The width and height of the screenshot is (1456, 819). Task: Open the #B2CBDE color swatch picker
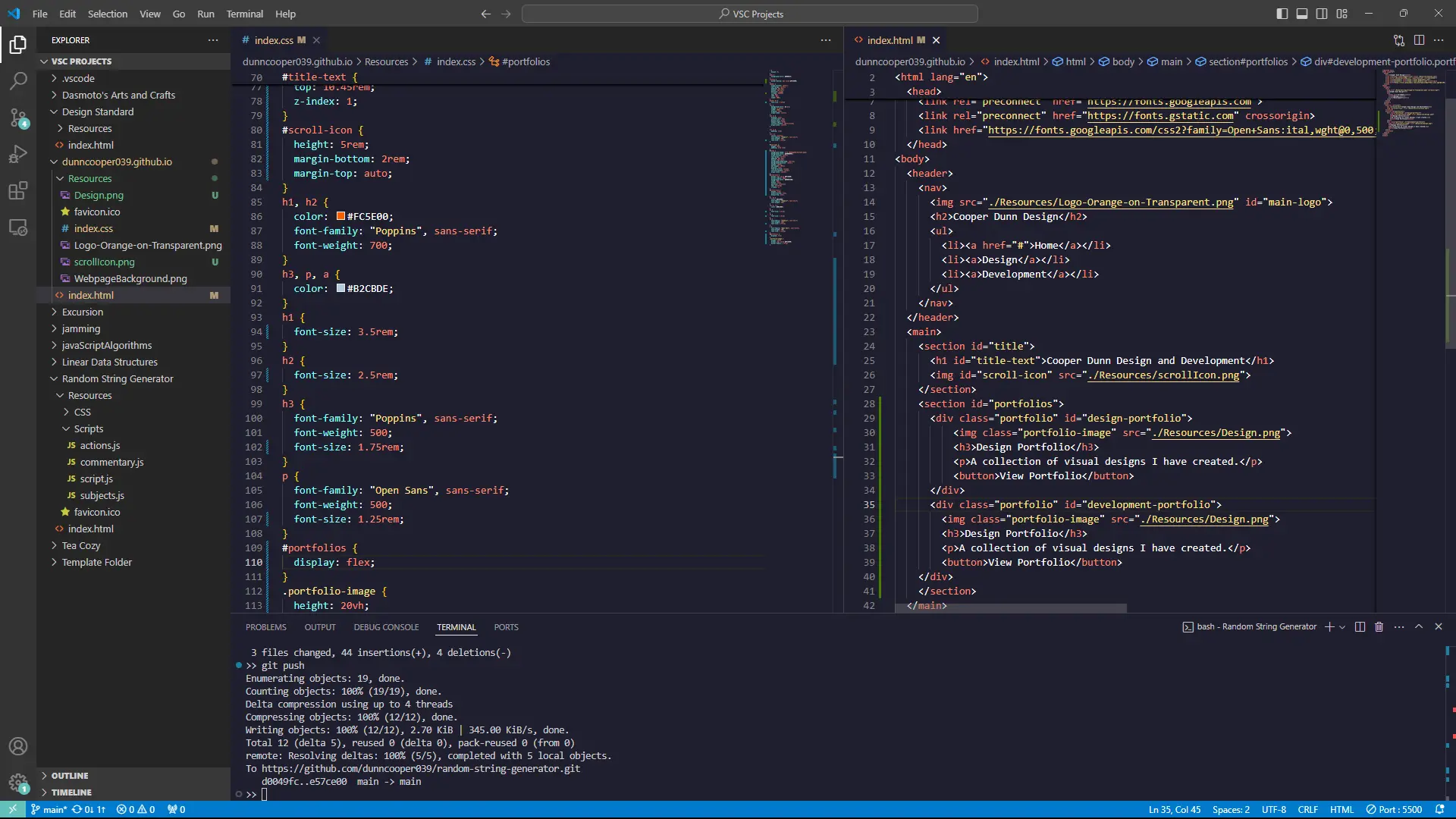pyautogui.click(x=340, y=288)
